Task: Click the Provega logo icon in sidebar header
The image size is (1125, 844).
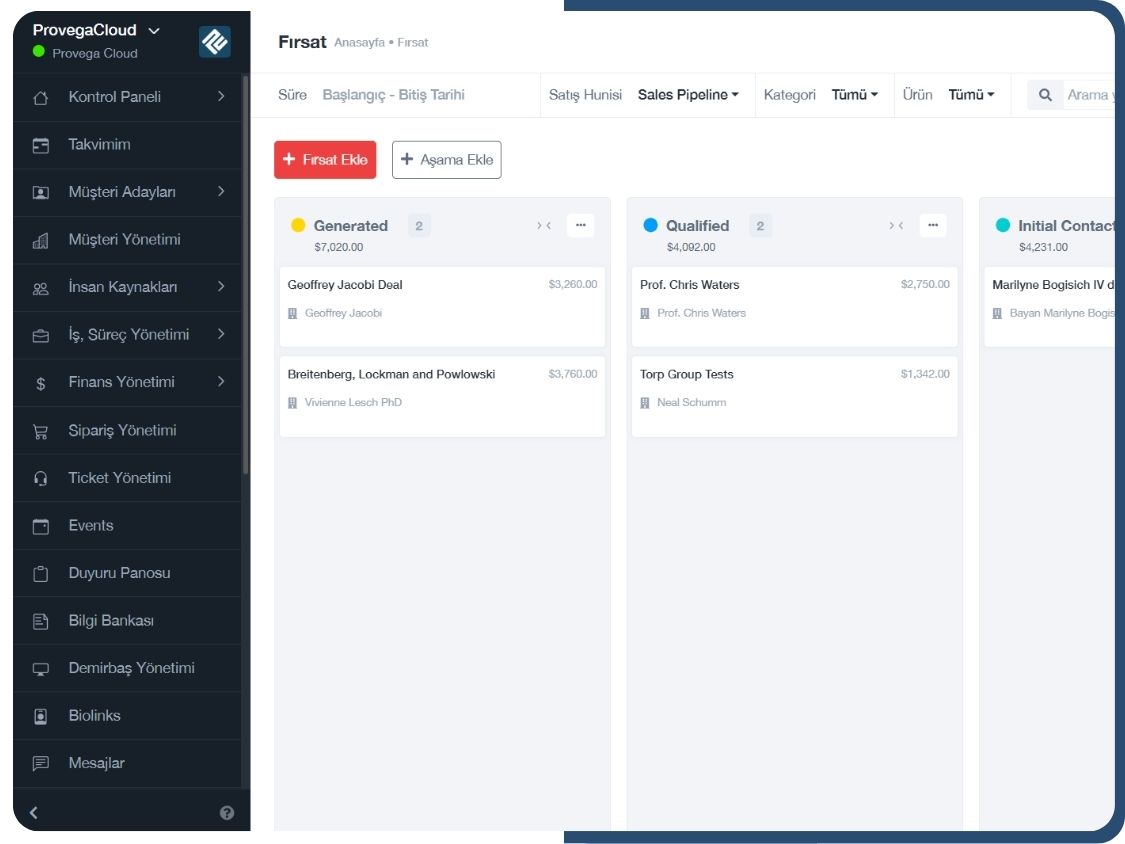Action: 214,42
